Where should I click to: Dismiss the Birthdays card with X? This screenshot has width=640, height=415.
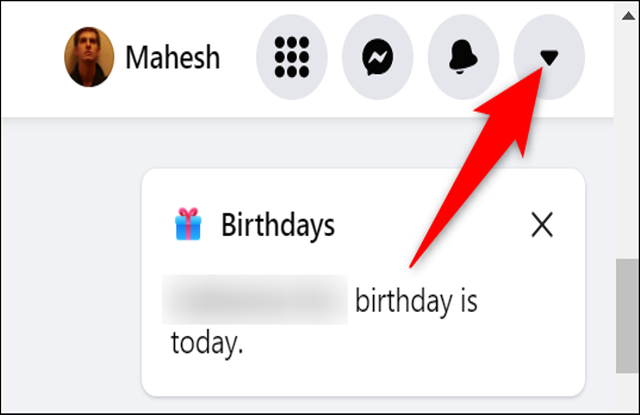542,224
